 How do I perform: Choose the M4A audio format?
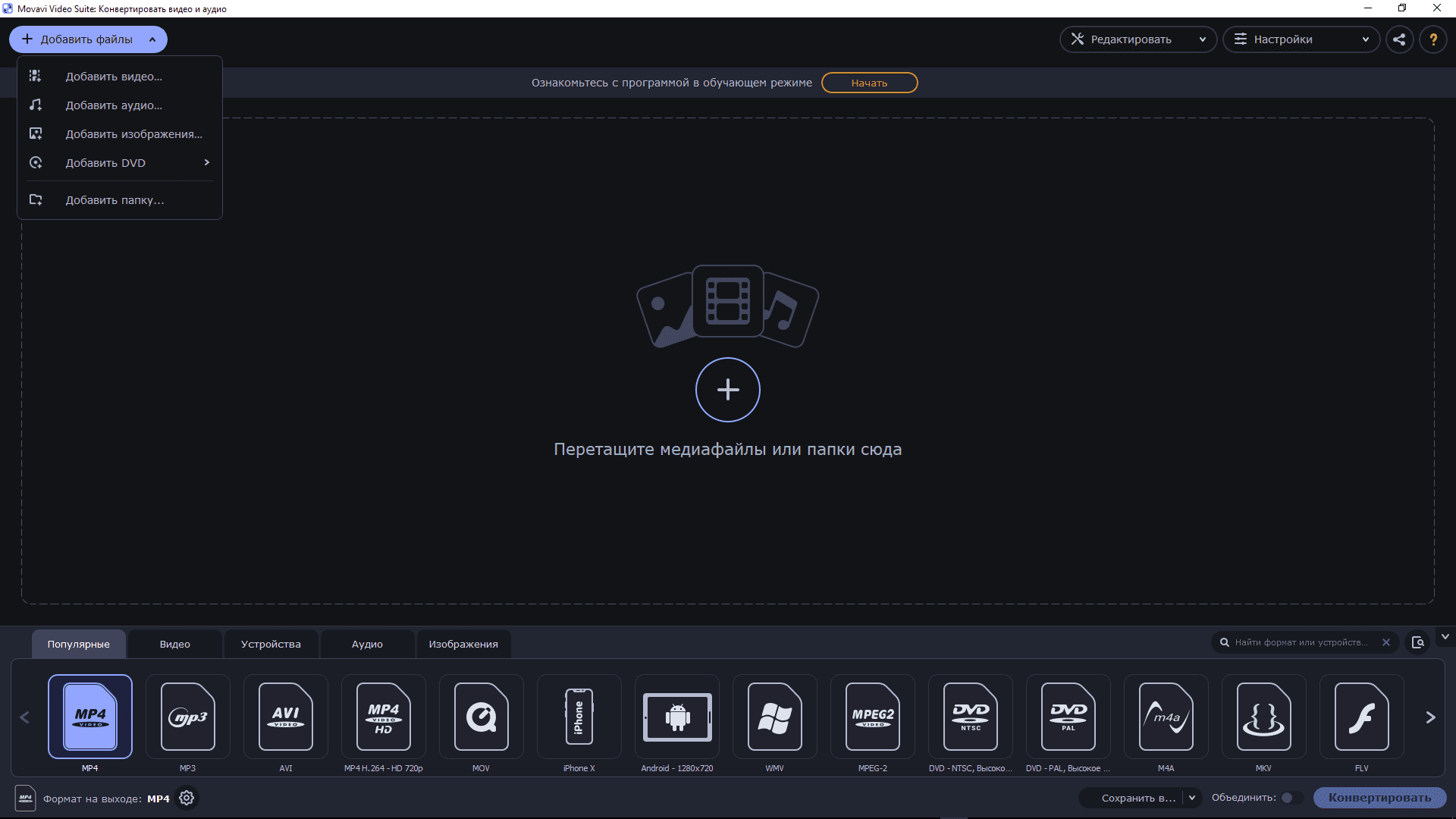point(1166,717)
